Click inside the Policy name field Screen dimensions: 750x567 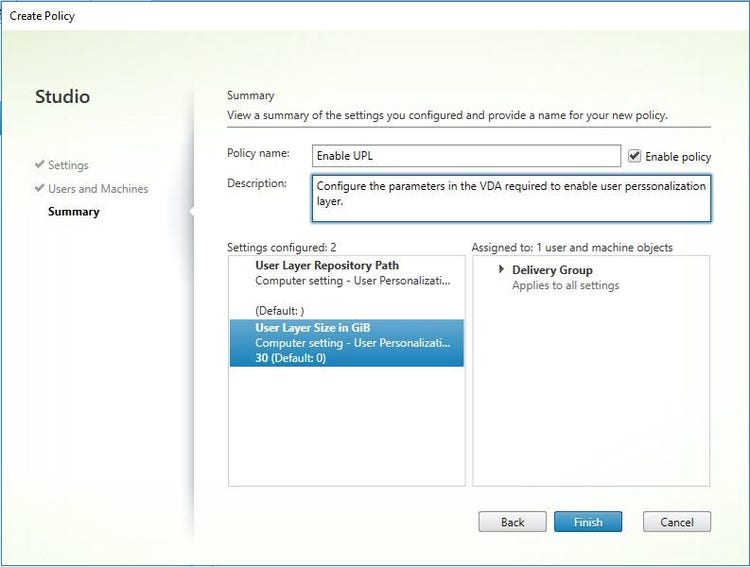click(466, 156)
